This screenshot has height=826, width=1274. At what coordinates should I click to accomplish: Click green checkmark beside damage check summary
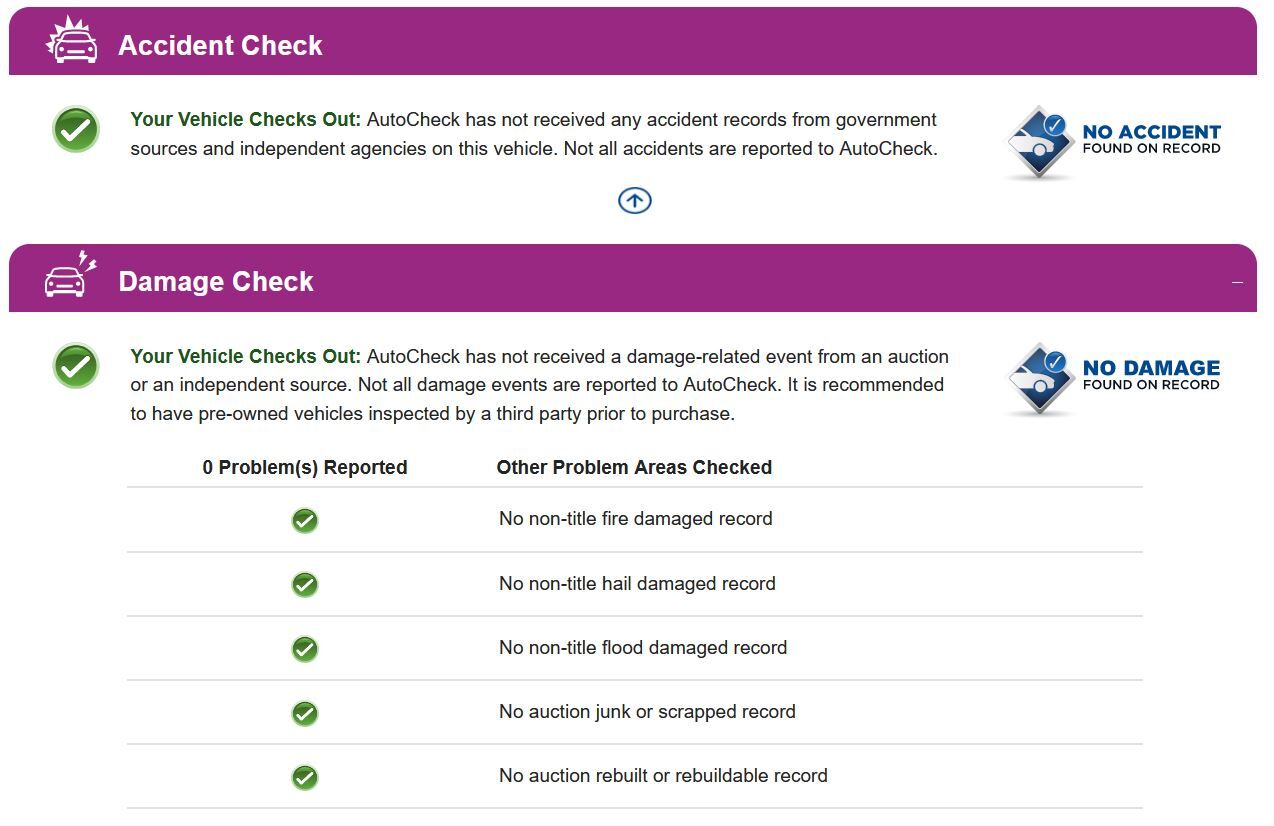(76, 366)
